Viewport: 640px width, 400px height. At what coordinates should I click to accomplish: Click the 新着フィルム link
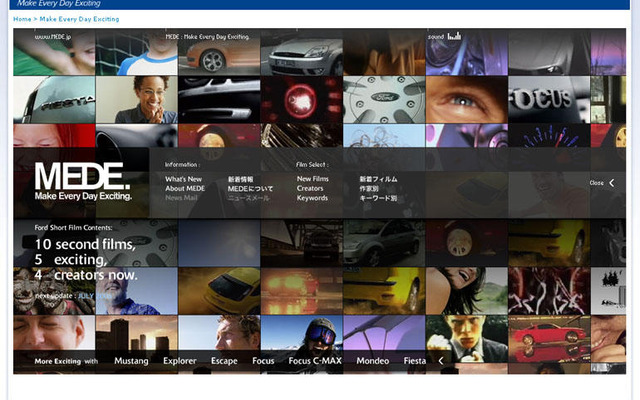(378, 179)
